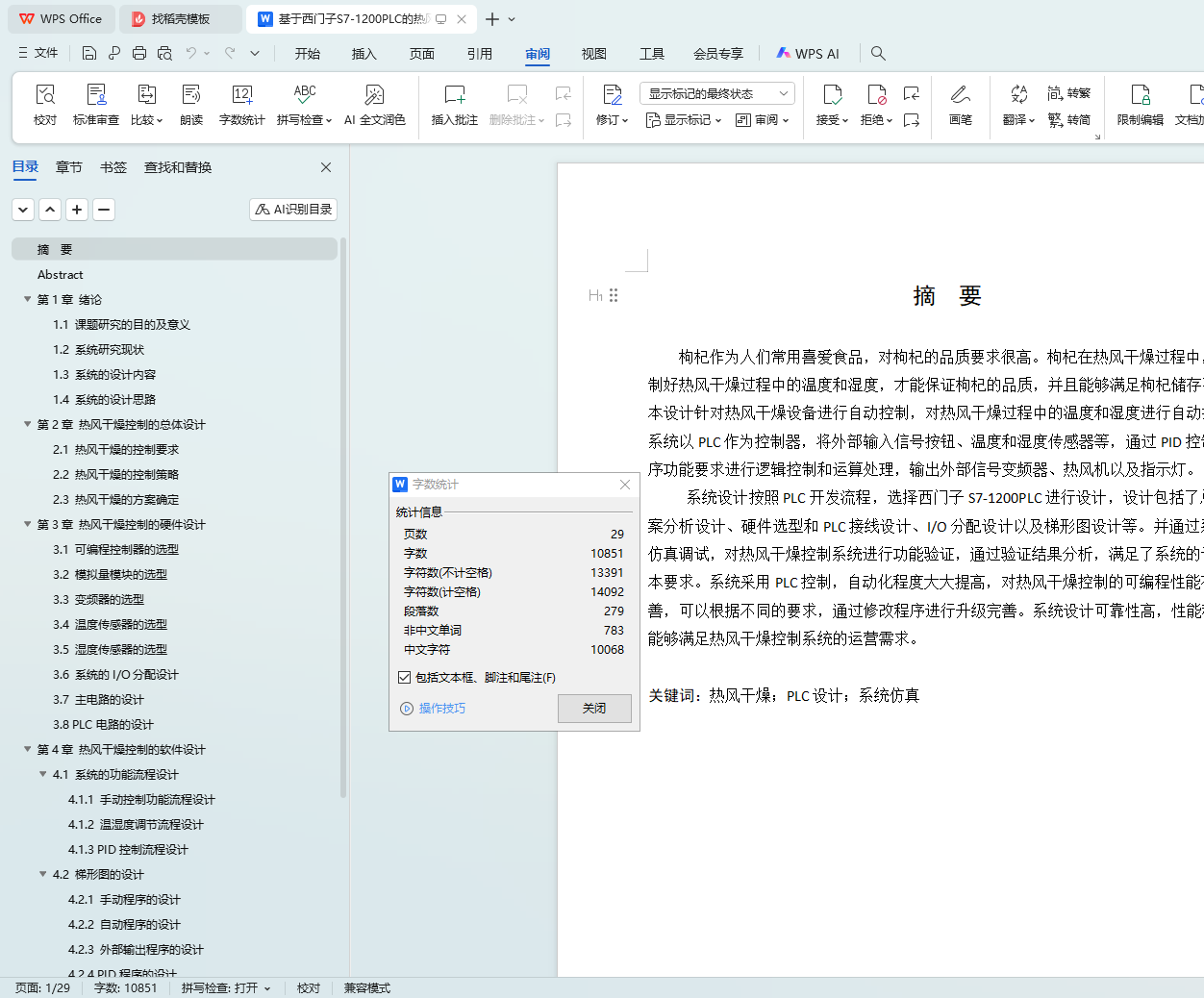Click the 拒绝 reject changes icon
The width and height of the screenshot is (1204, 998).
coord(876,105)
